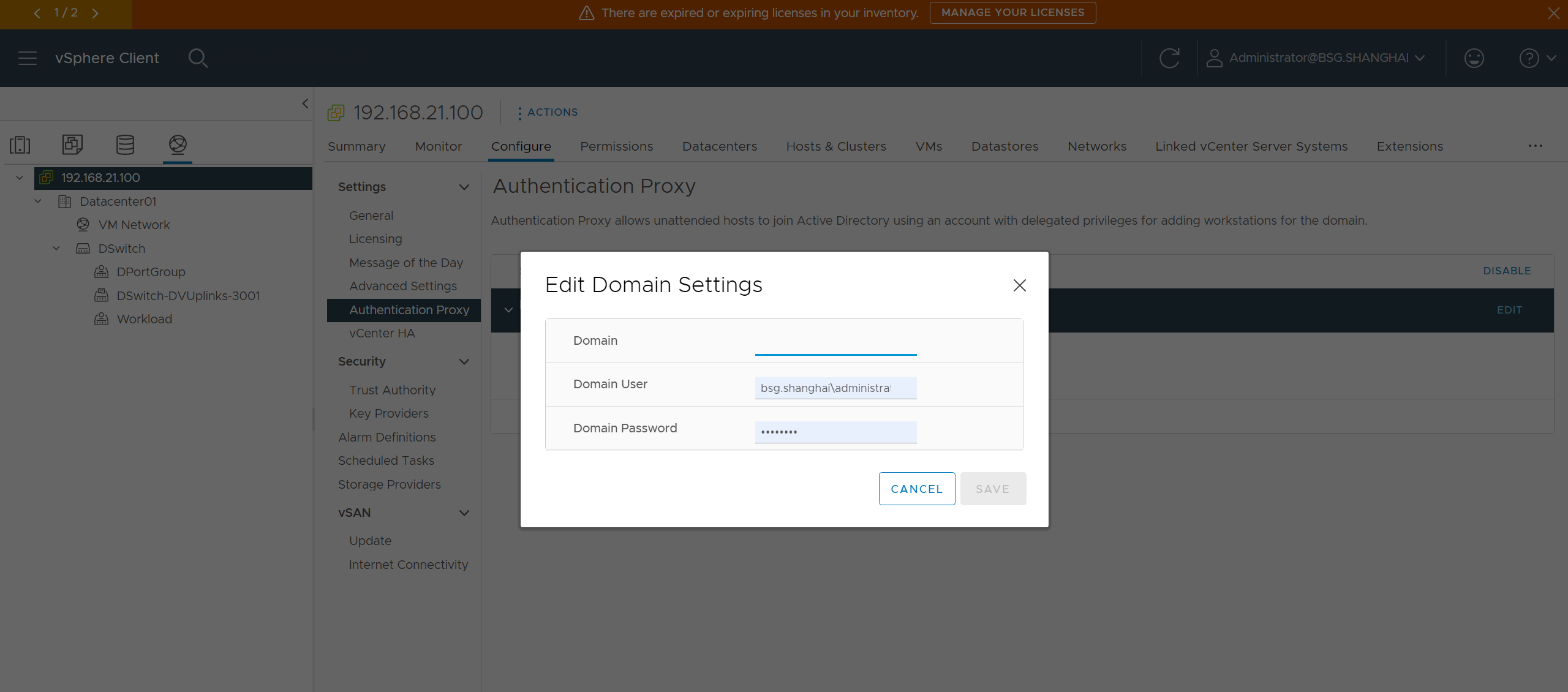Image resolution: width=1568 pixels, height=692 pixels.
Task: Click the vCenter icon beside 192.168.21.100 title
Action: click(336, 113)
